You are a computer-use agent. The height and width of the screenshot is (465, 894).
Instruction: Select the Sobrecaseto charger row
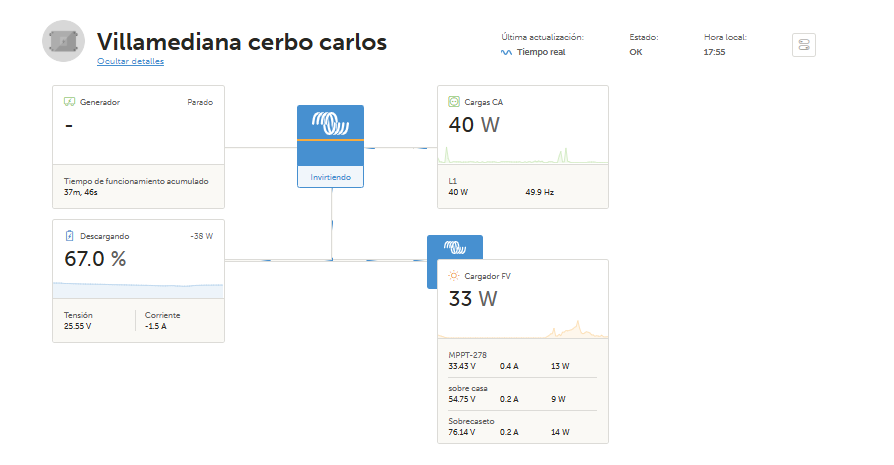point(523,427)
